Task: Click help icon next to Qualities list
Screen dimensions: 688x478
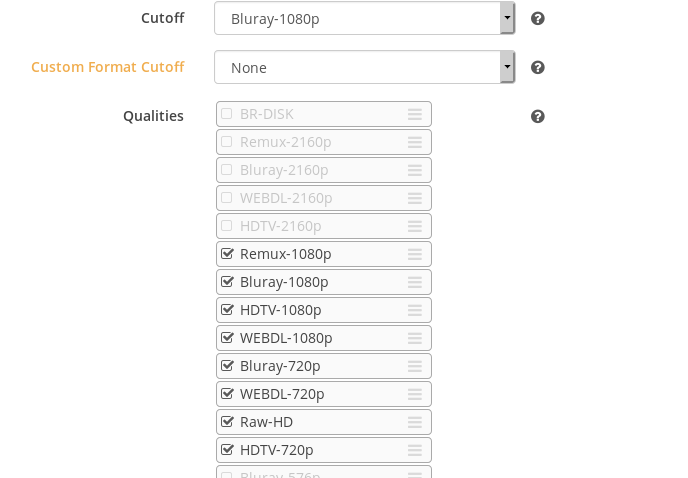Action: (538, 116)
